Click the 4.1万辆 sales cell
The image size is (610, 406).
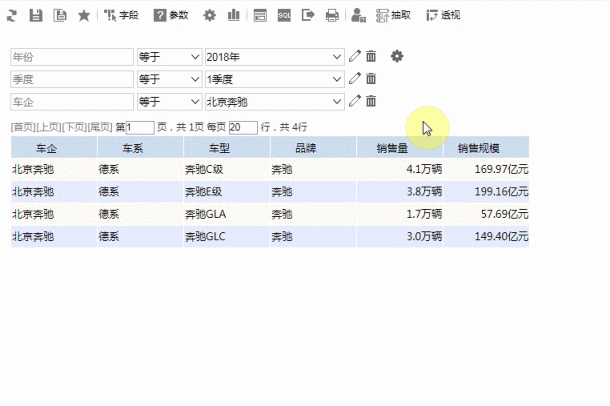tap(400, 169)
